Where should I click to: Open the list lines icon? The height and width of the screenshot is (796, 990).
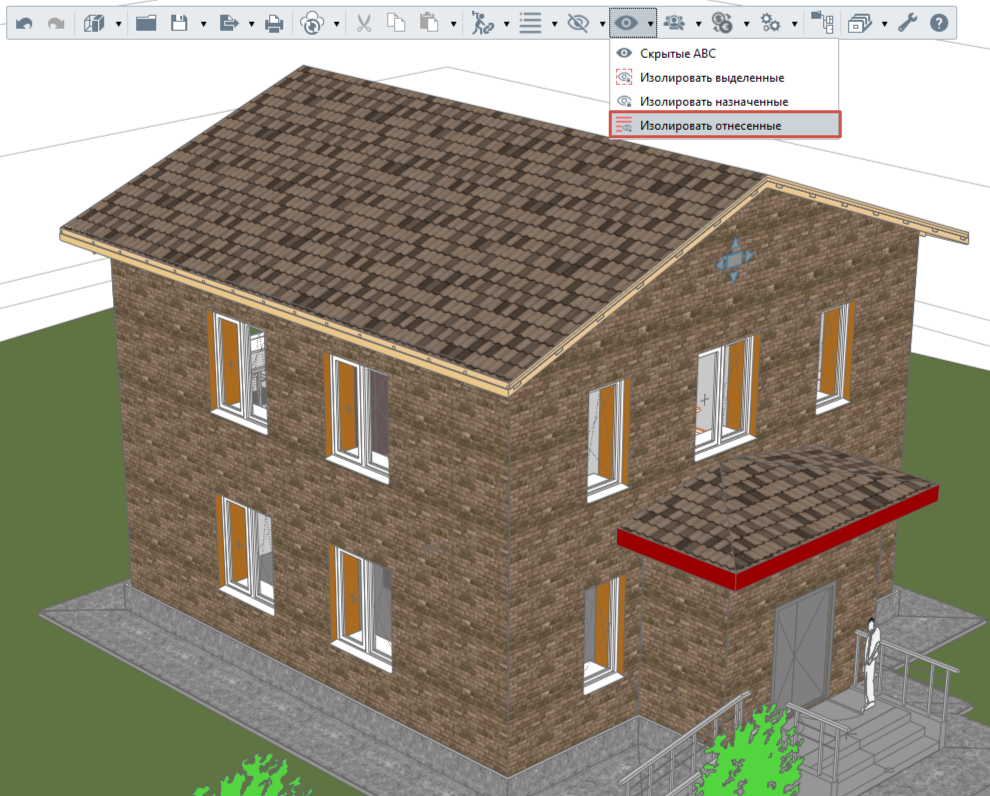pos(530,24)
